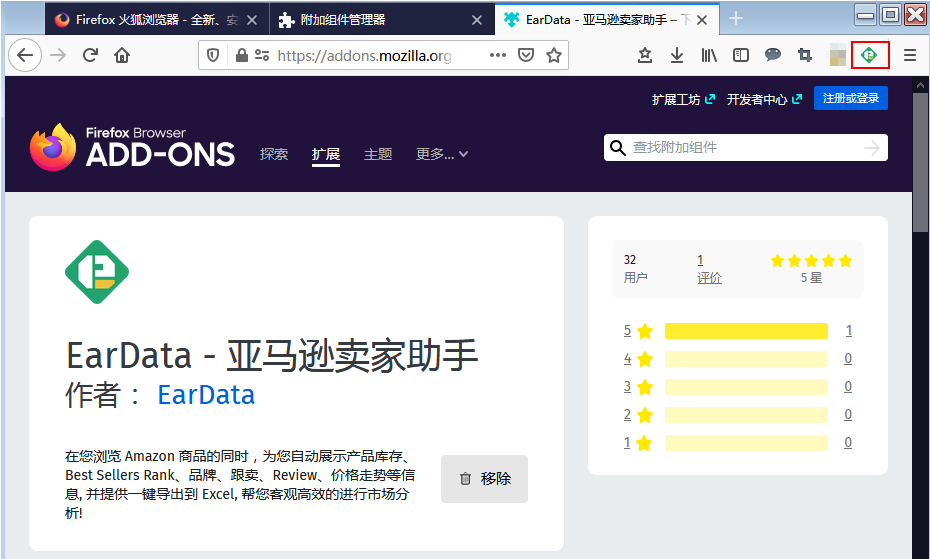Click the 5-star rating bar
The width and height of the screenshot is (930, 559).
(x=746, y=331)
